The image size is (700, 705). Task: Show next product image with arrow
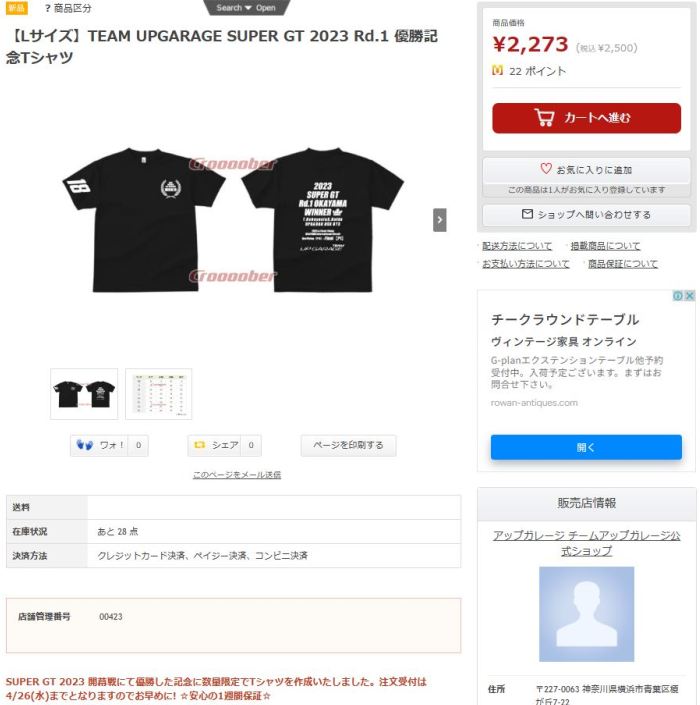click(440, 220)
